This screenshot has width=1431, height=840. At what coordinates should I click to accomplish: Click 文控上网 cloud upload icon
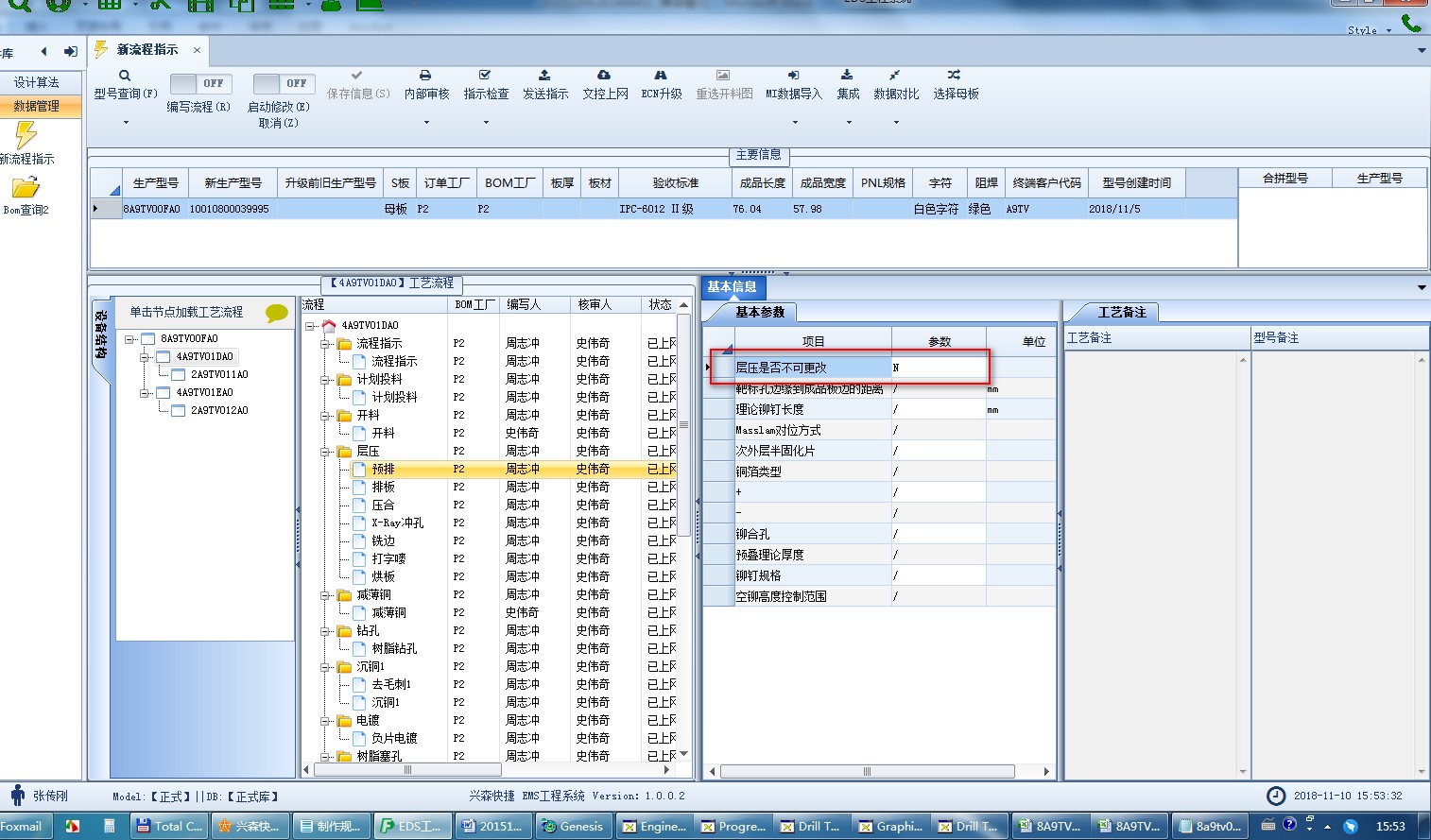pos(604,76)
